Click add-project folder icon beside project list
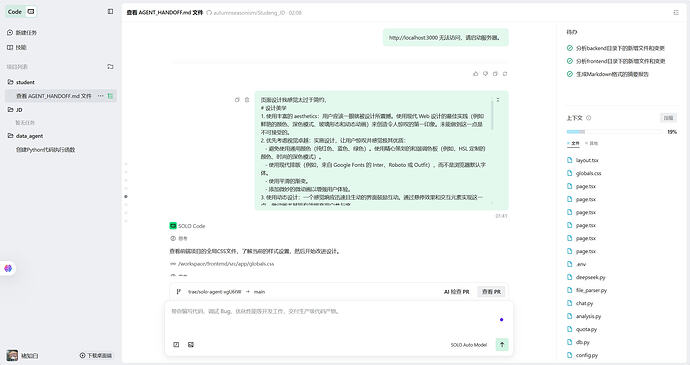This screenshot has height=365, width=690. tap(110, 66)
